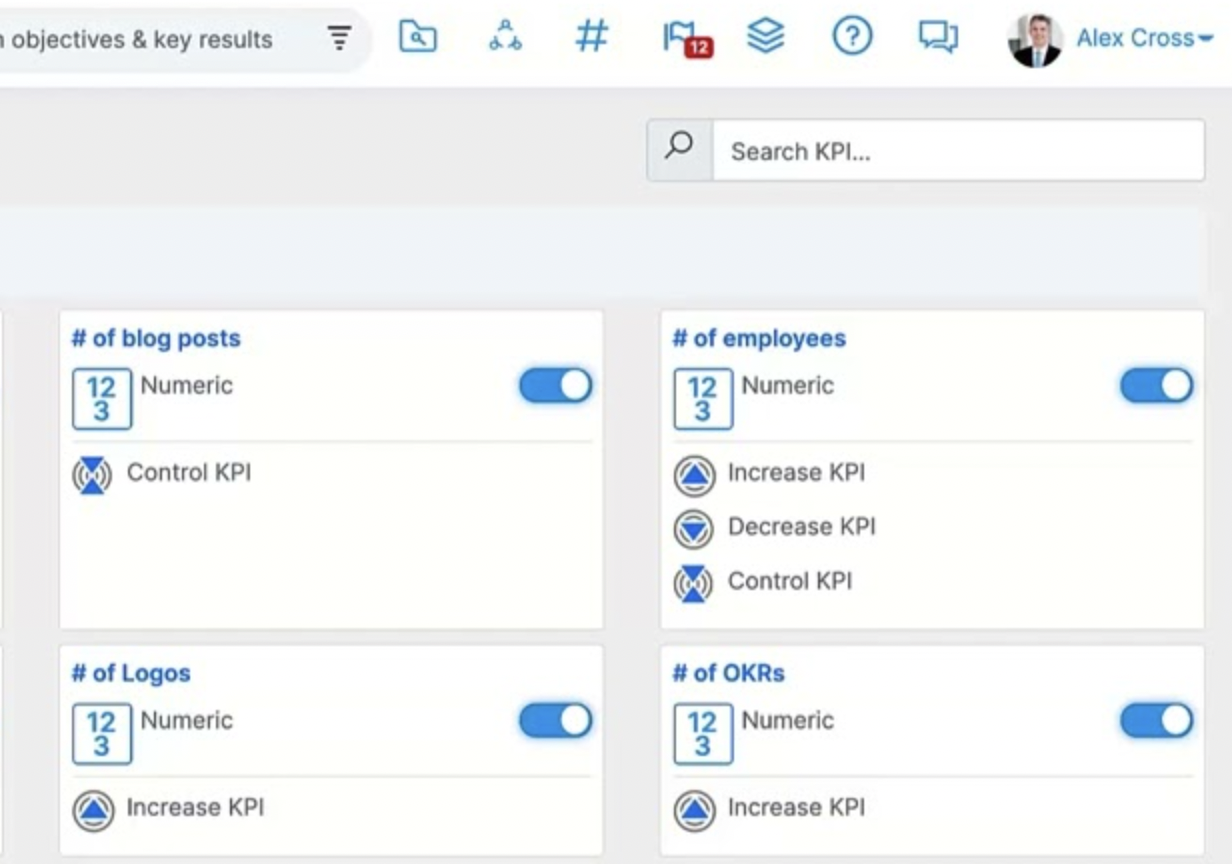Click Numeric label in employees card
The width and height of the screenshot is (1232, 864).
788,385
